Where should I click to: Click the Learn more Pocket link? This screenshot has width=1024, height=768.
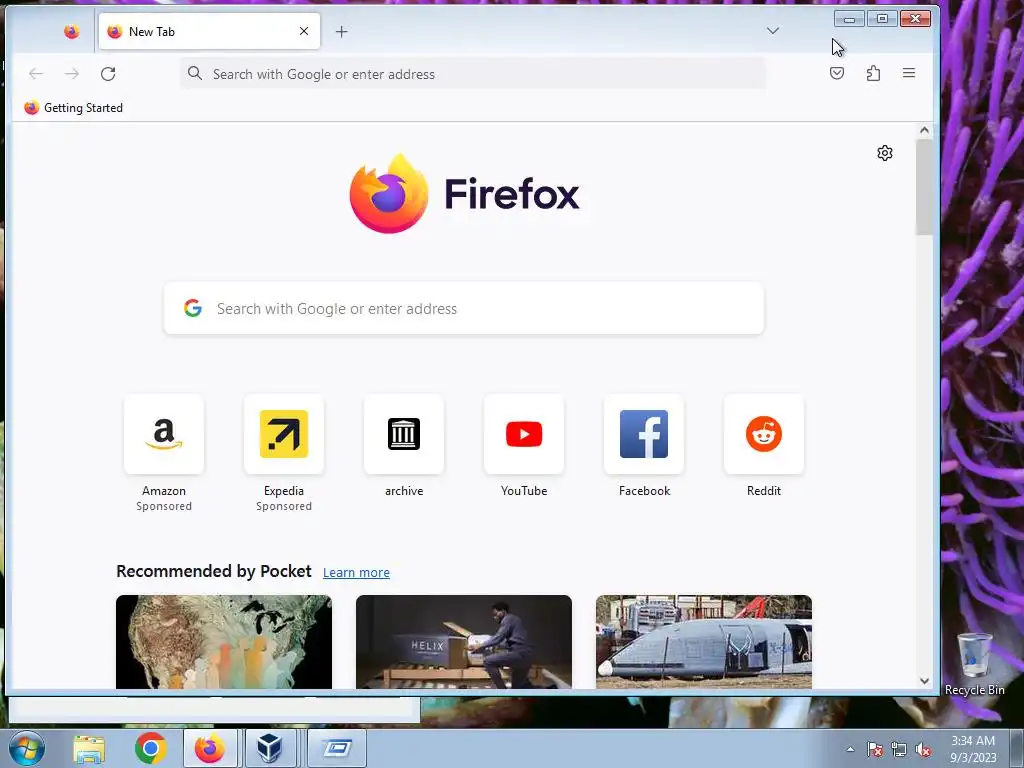click(356, 573)
